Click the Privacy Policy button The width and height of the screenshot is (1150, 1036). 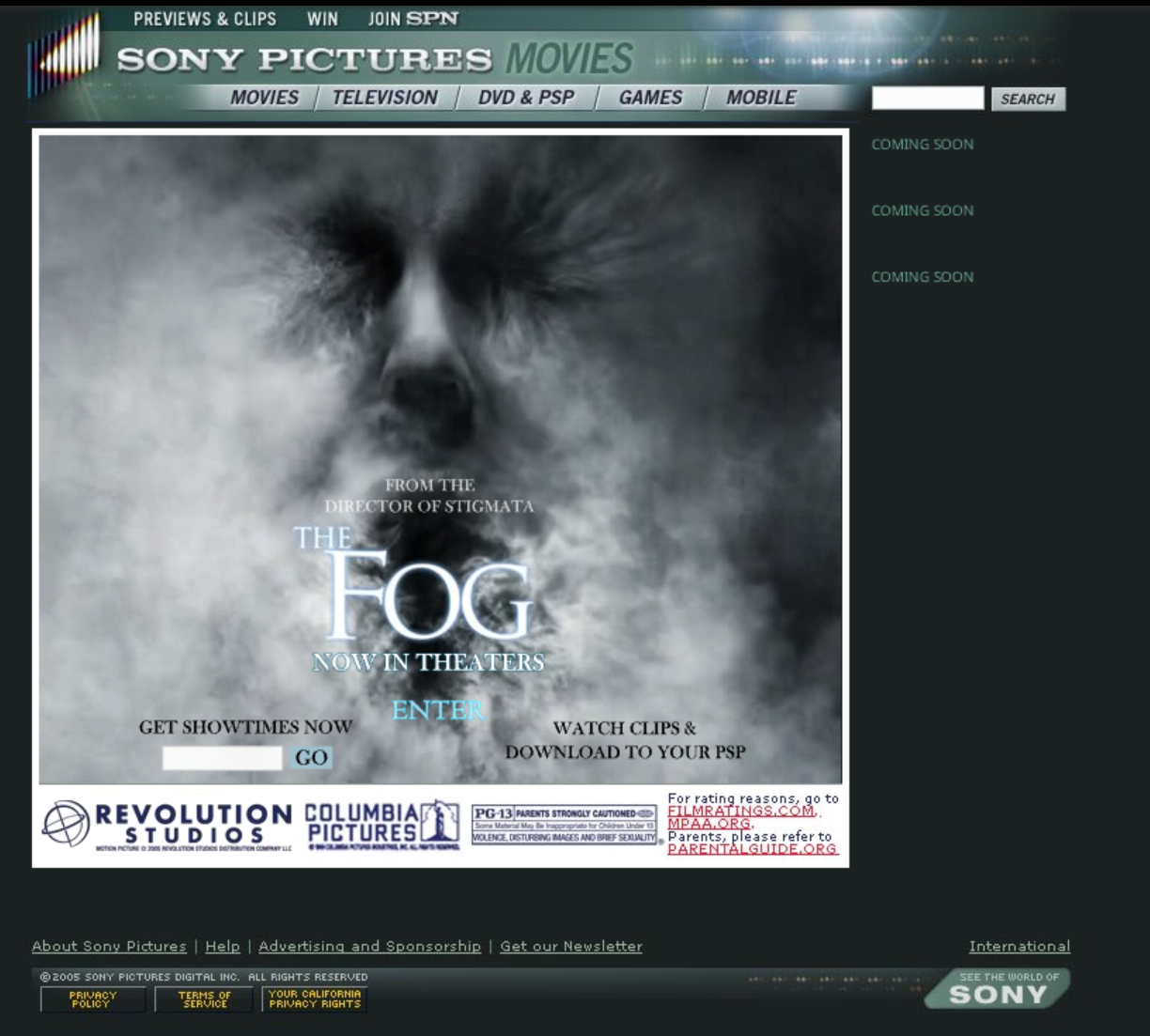coord(93,999)
